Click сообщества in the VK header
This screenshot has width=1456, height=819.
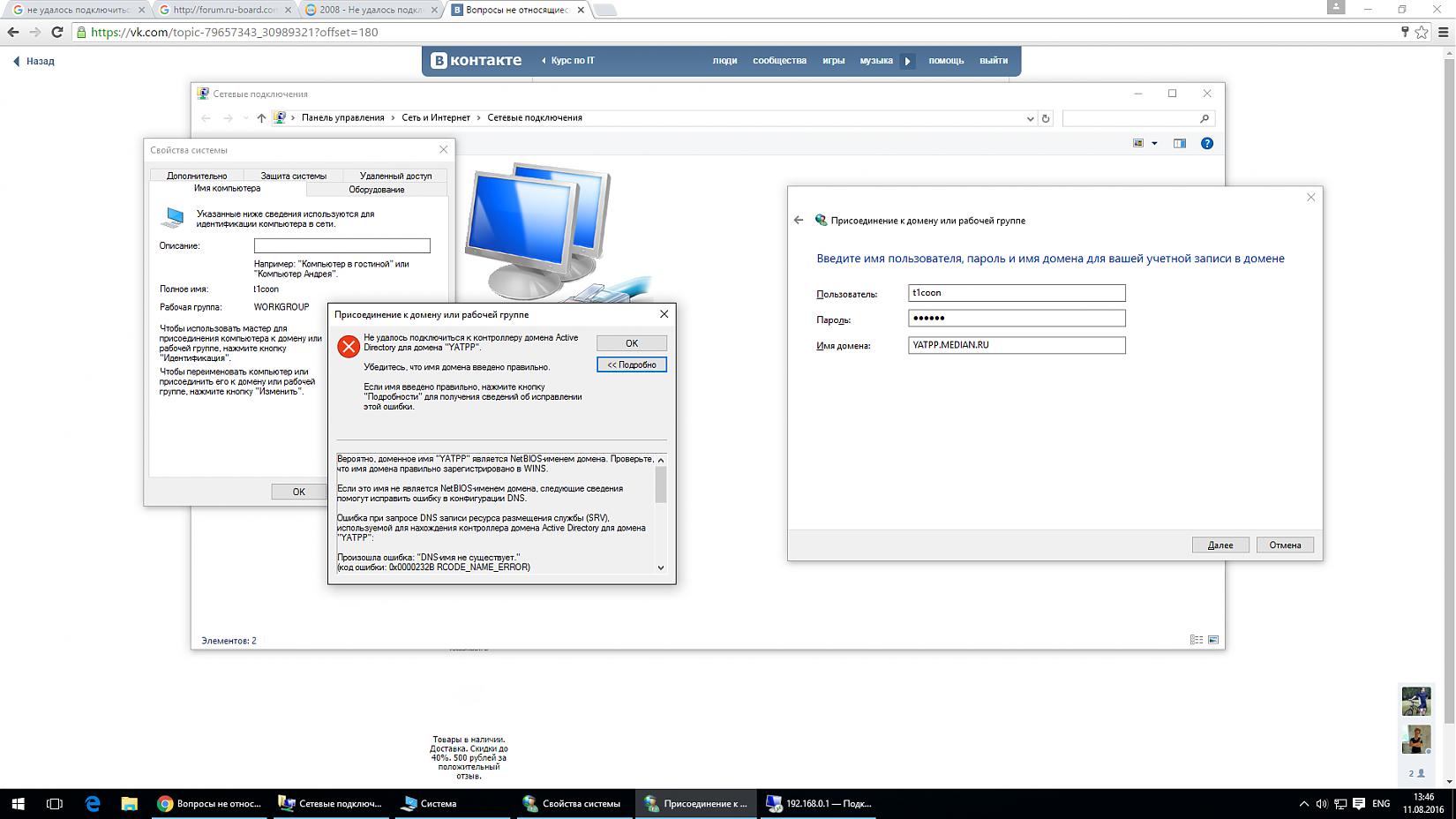point(779,61)
